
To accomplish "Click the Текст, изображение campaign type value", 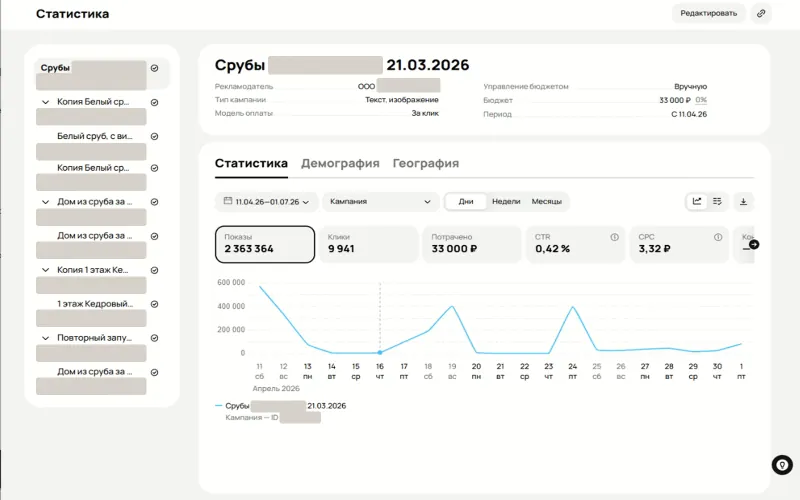I will coord(402,100).
